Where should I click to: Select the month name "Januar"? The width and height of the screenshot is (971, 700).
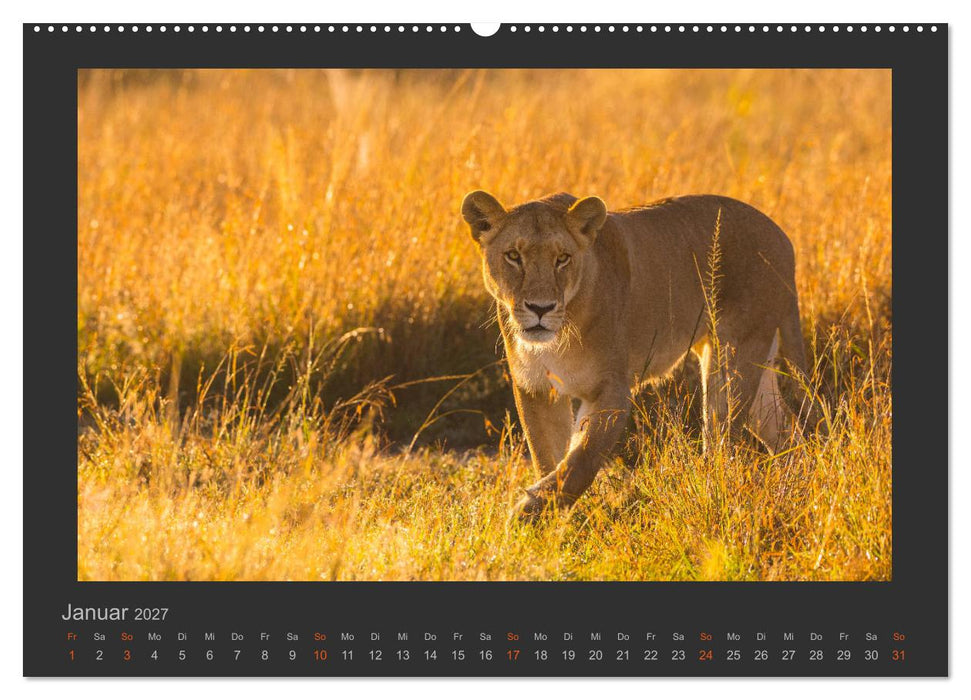95,612
